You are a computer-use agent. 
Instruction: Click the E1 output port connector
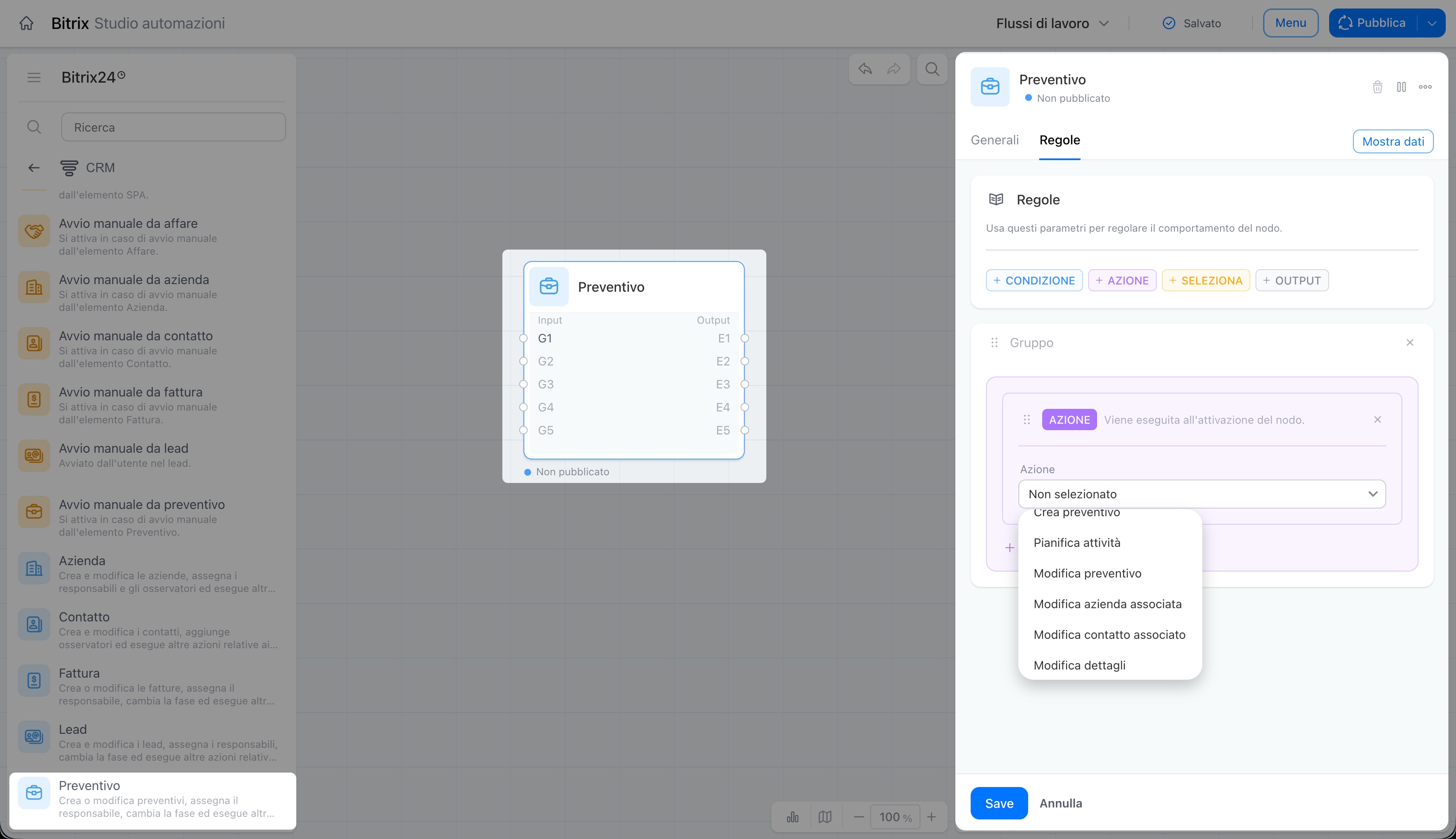745,338
